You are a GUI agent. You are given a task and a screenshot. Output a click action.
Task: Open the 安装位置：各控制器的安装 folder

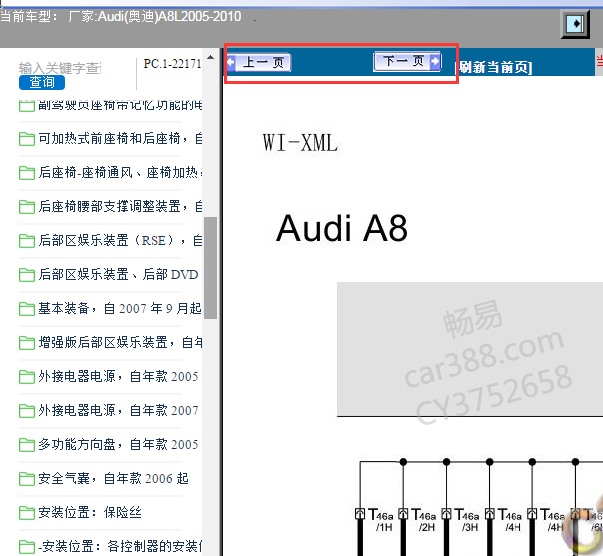(120, 546)
